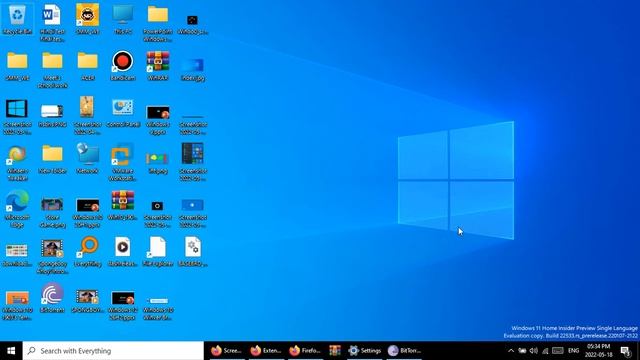Select the Store Game.png image file
Viewport: 640px width, 360px height.
click(x=52, y=212)
